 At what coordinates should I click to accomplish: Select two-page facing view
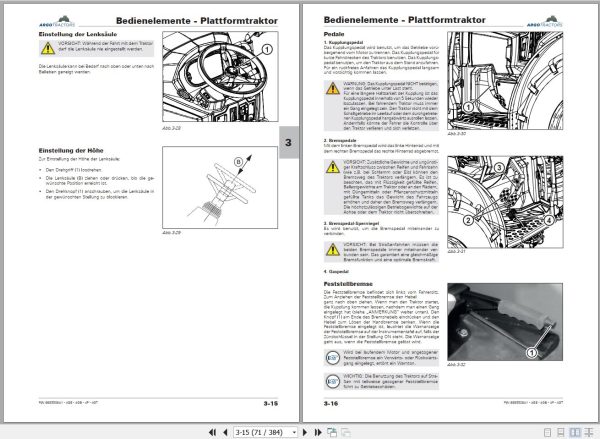575,432
